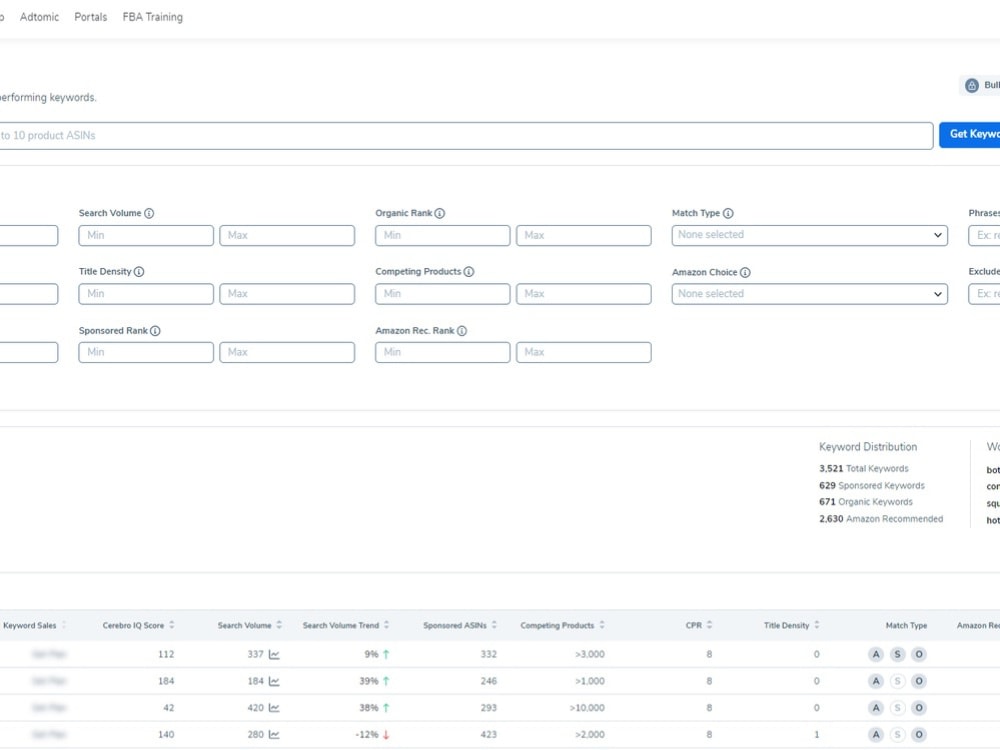
Task: Open the Amazon Choice dropdown
Action: (809, 294)
